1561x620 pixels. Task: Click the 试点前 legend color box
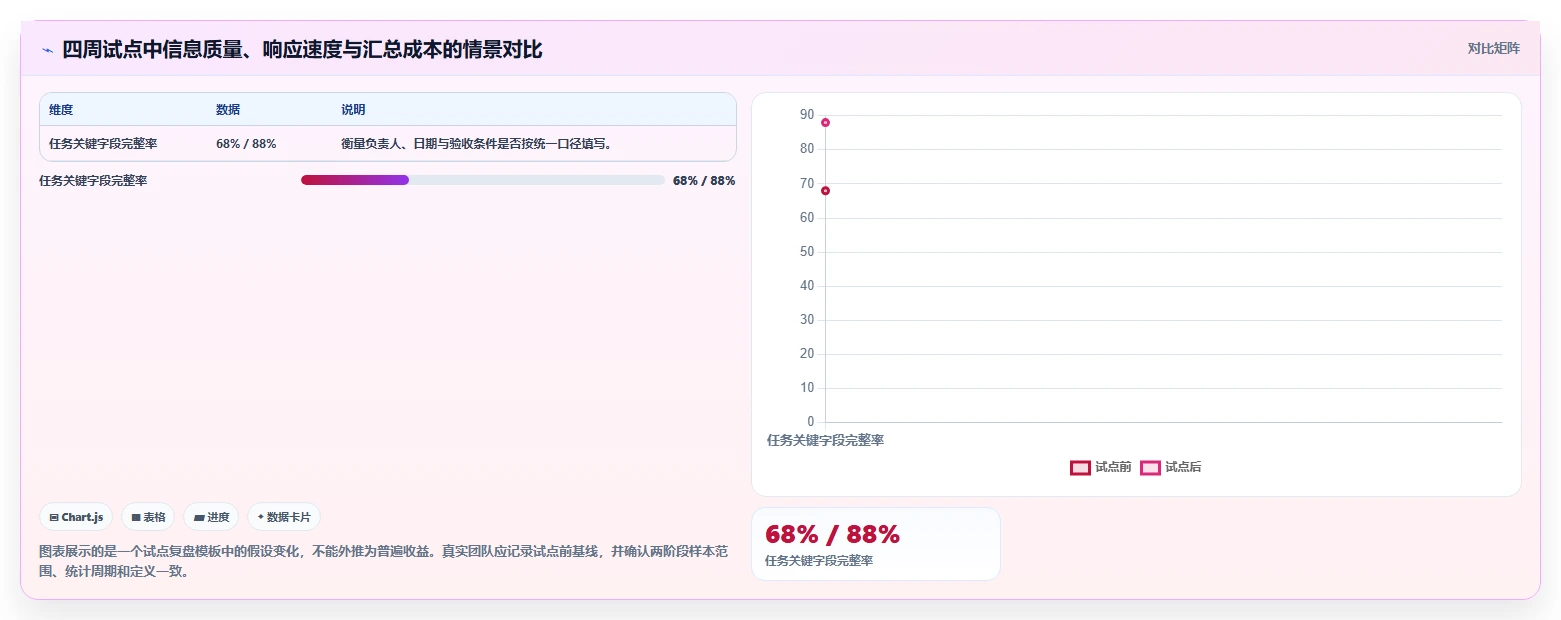point(1080,467)
